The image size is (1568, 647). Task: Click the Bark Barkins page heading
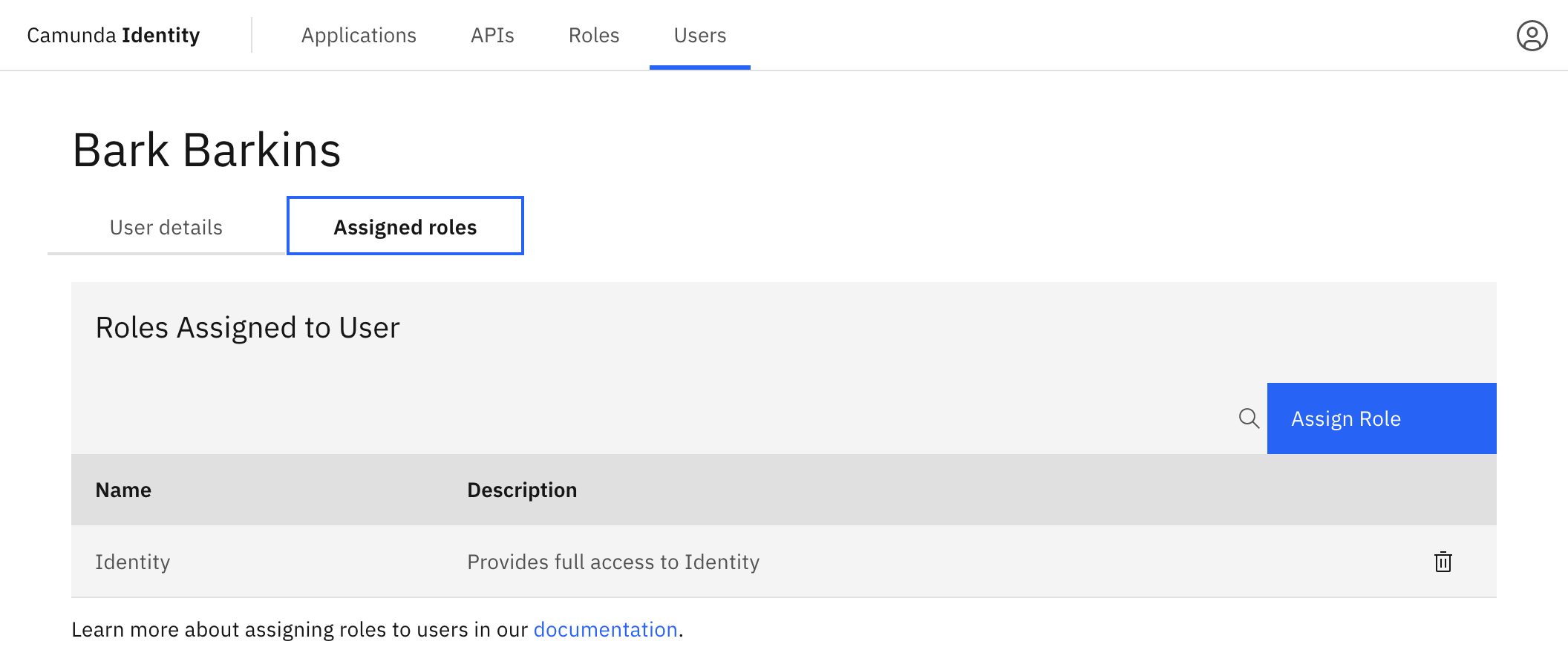[x=207, y=150]
